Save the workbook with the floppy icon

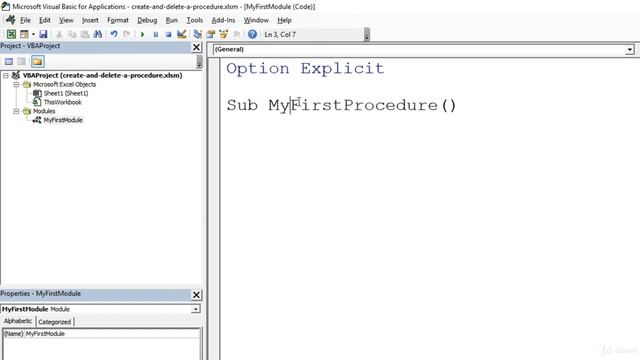pos(43,34)
